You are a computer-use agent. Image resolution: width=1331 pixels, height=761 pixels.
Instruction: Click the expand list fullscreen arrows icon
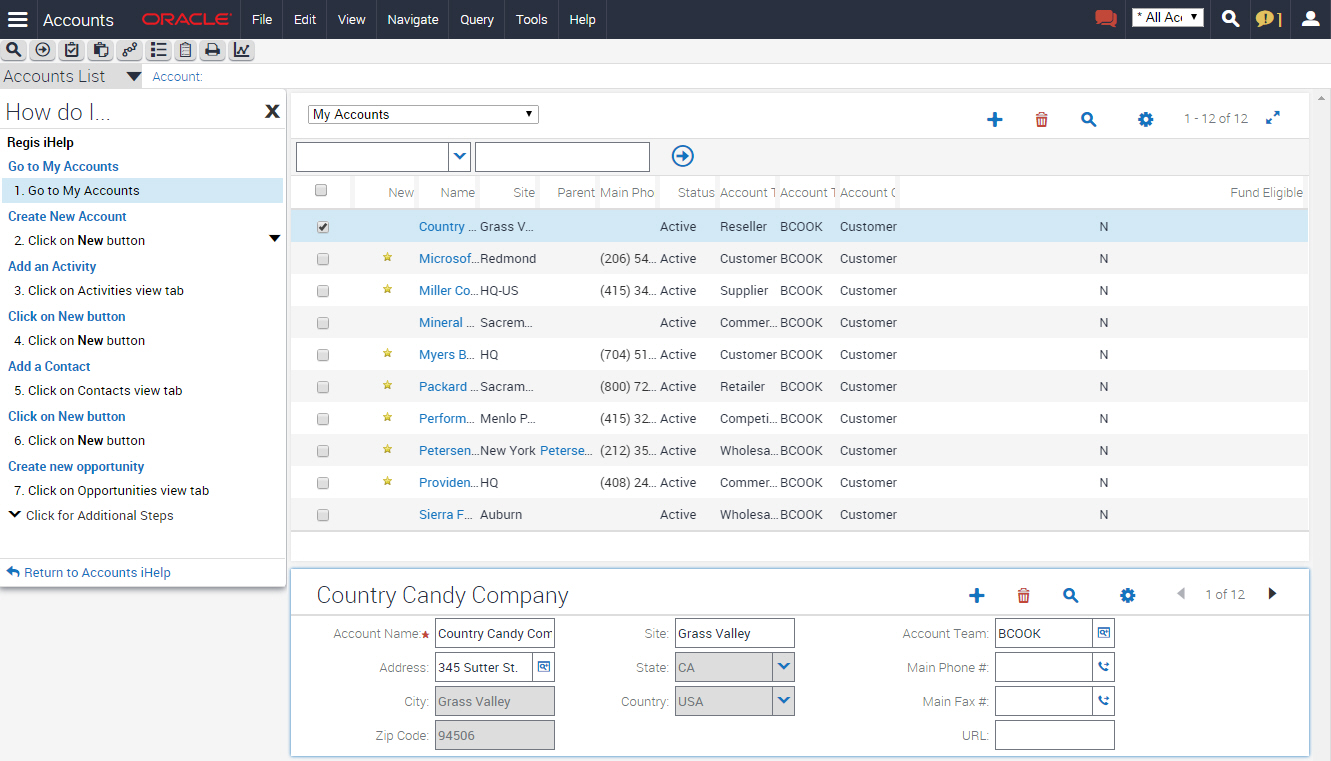[x=1273, y=118]
